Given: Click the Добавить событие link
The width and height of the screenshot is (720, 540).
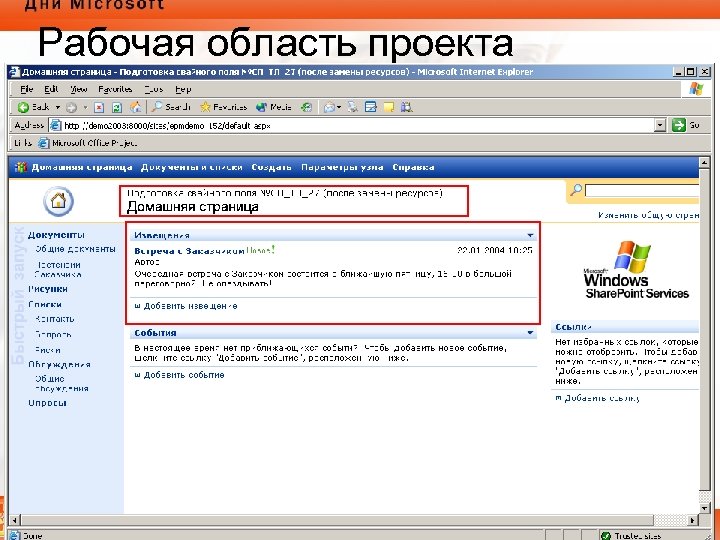Looking at the screenshot, I should [184, 375].
